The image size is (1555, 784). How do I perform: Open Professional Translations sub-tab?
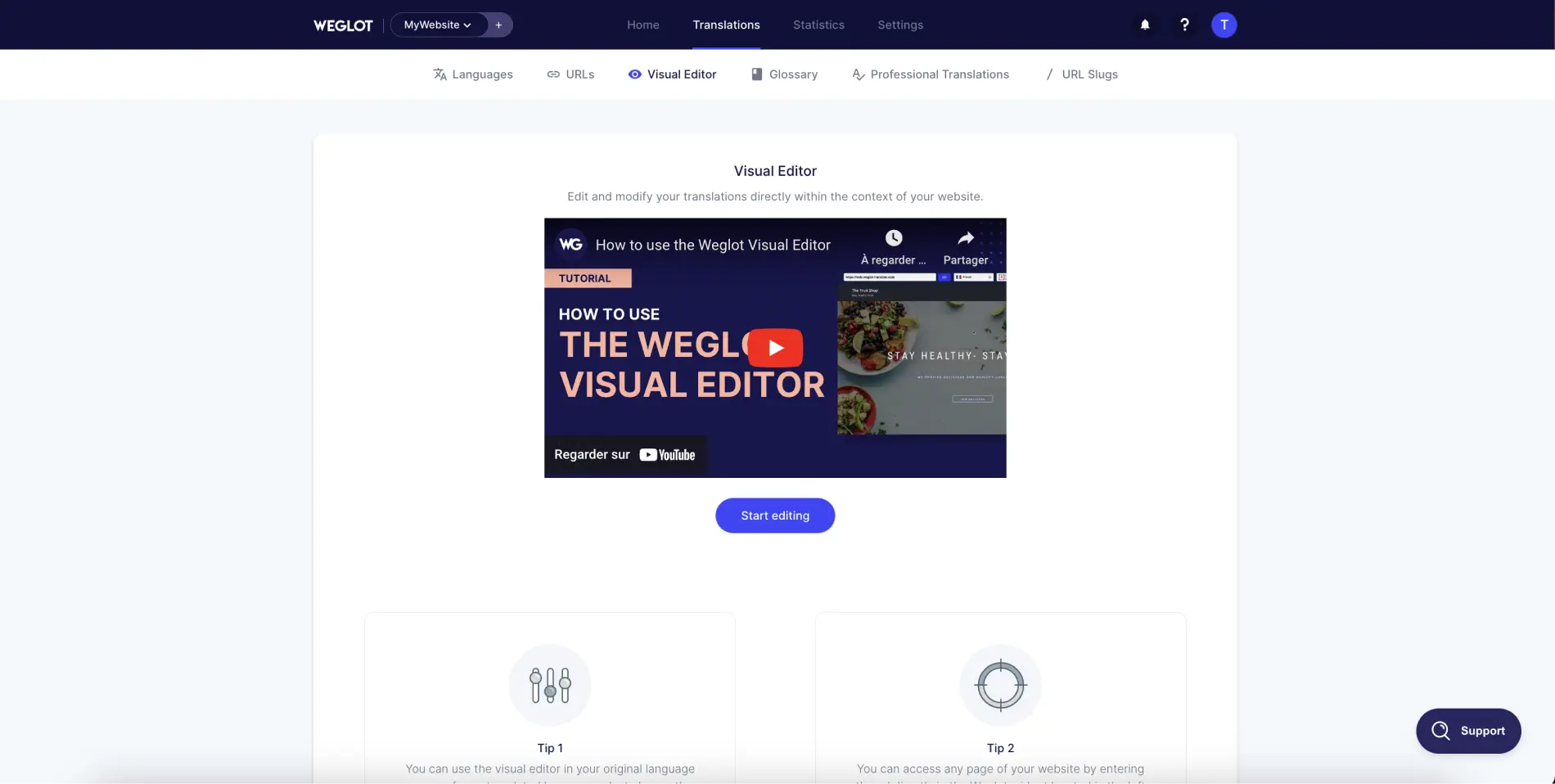coord(931,74)
